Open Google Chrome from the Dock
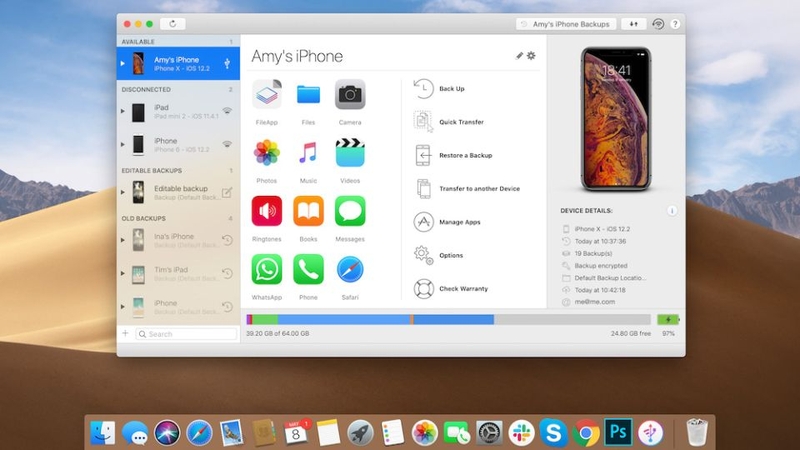Screen dimensions: 800x450 click(586, 433)
